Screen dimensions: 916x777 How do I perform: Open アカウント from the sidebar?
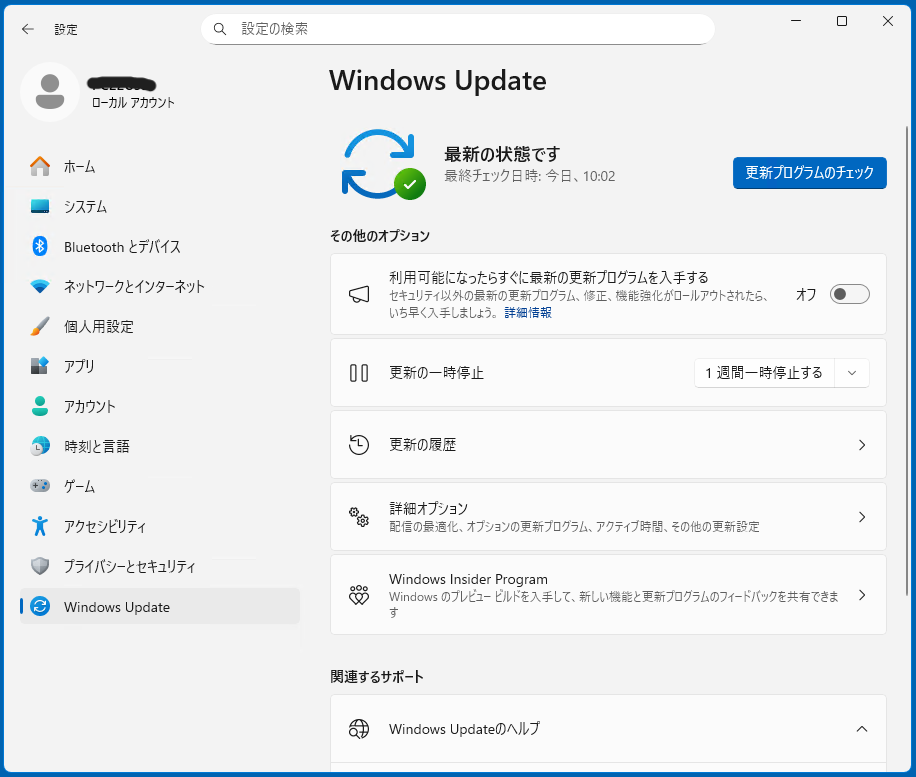(x=90, y=406)
